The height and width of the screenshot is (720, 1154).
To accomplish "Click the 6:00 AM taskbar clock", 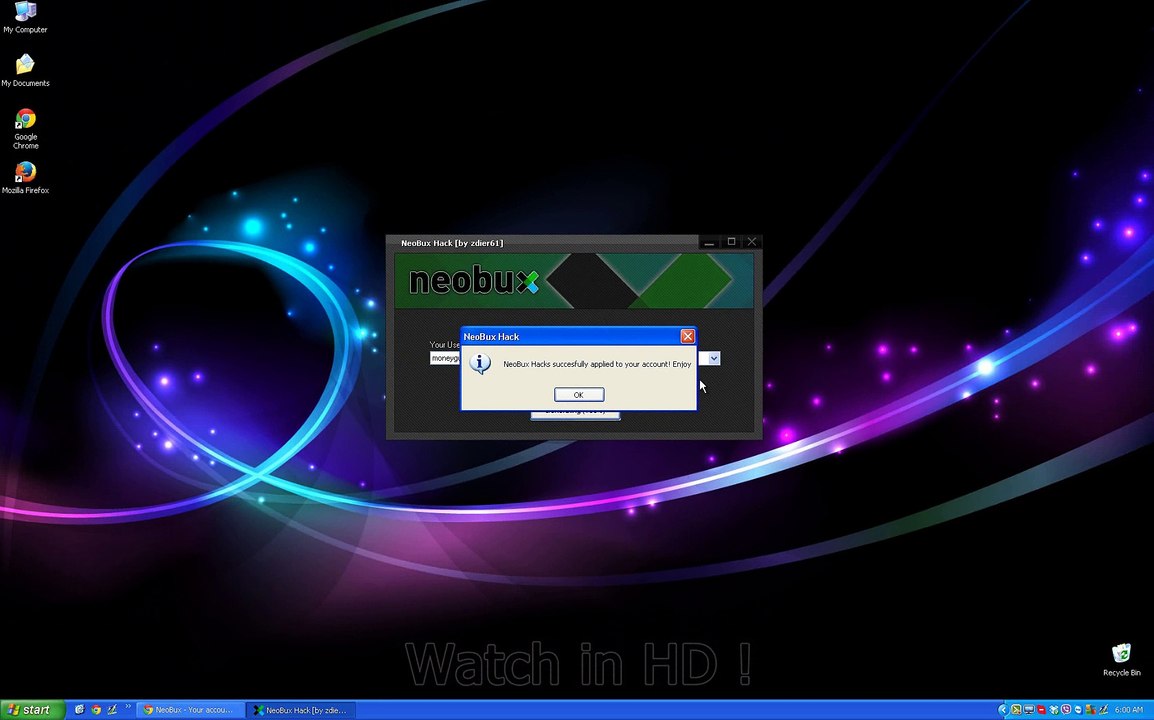I will pyautogui.click(x=1129, y=710).
